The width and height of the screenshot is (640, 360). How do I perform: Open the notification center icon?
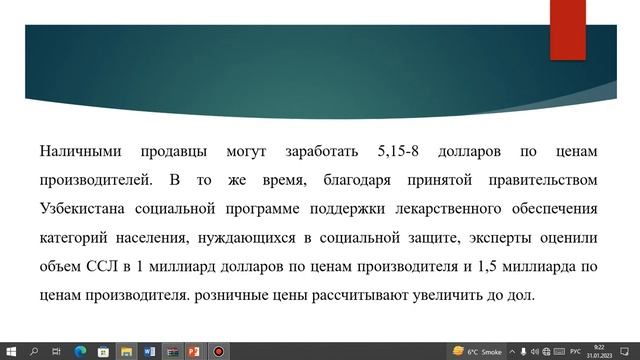click(x=624, y=351)
